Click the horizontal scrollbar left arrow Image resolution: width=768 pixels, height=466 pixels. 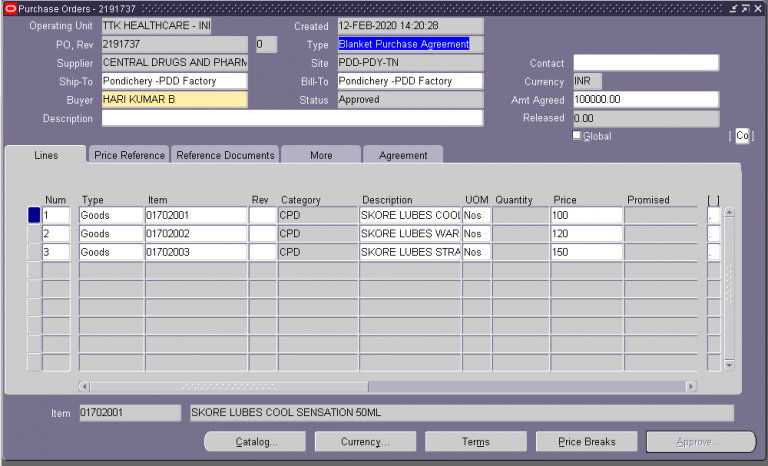[84, 387]
